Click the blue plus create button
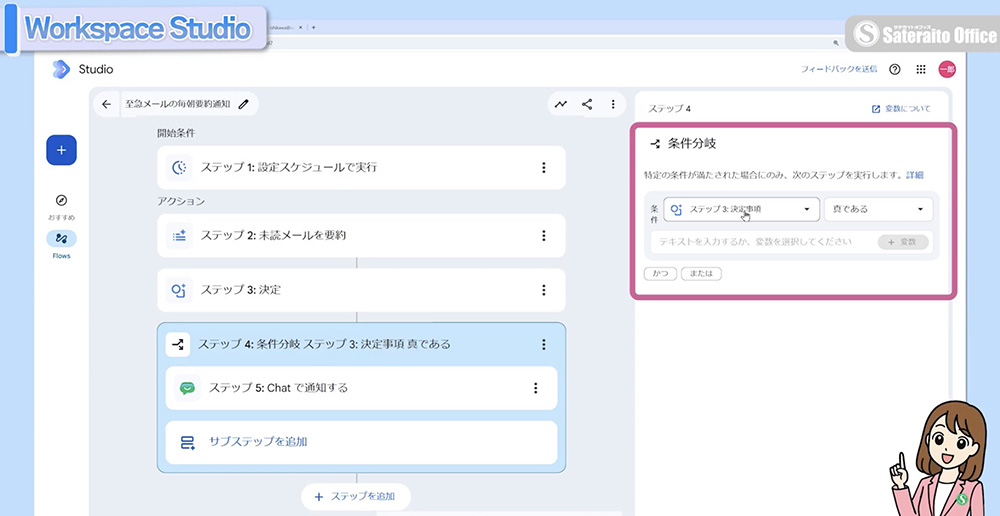This screenshot has height=516, width=1000. (61, 151)
